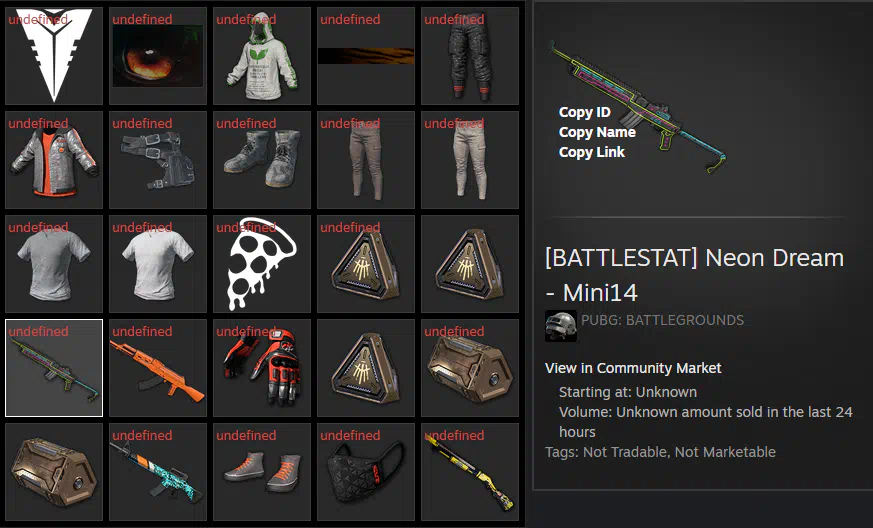873x528 pixels.
Task: Pick the red and black gloves item
Action: coord(262,368)
